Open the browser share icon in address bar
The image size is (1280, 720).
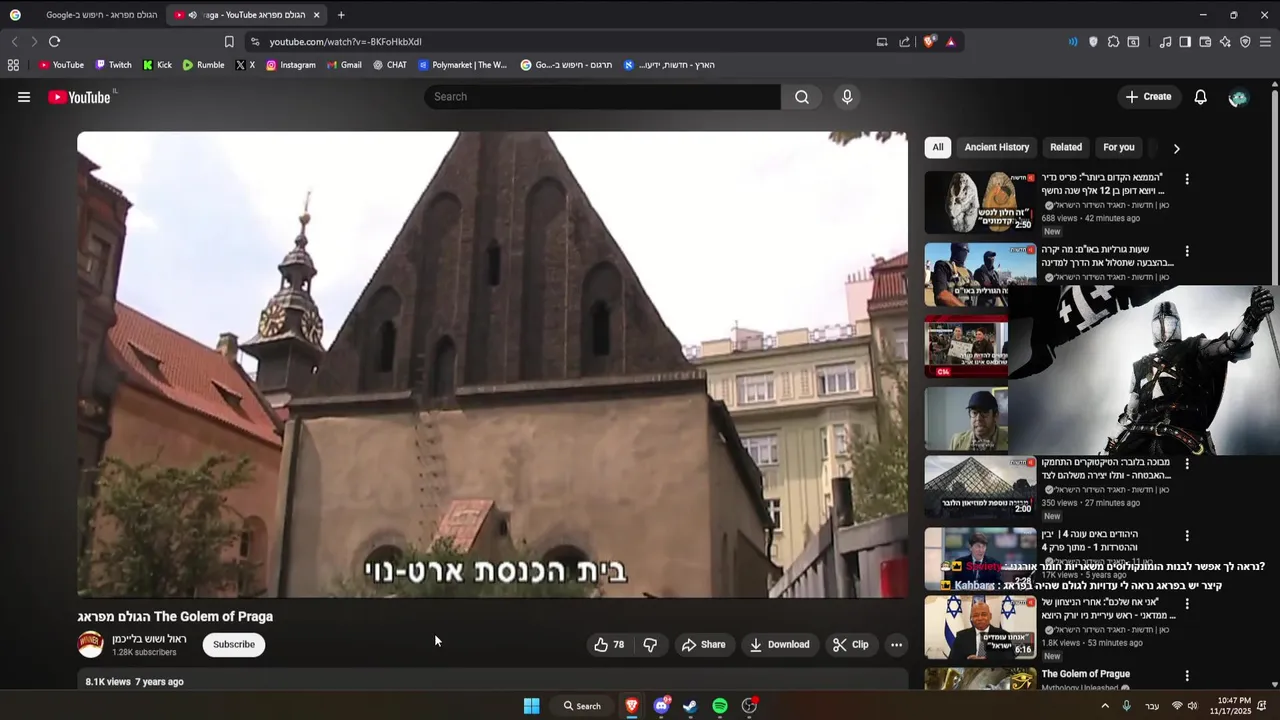point(905,42)
